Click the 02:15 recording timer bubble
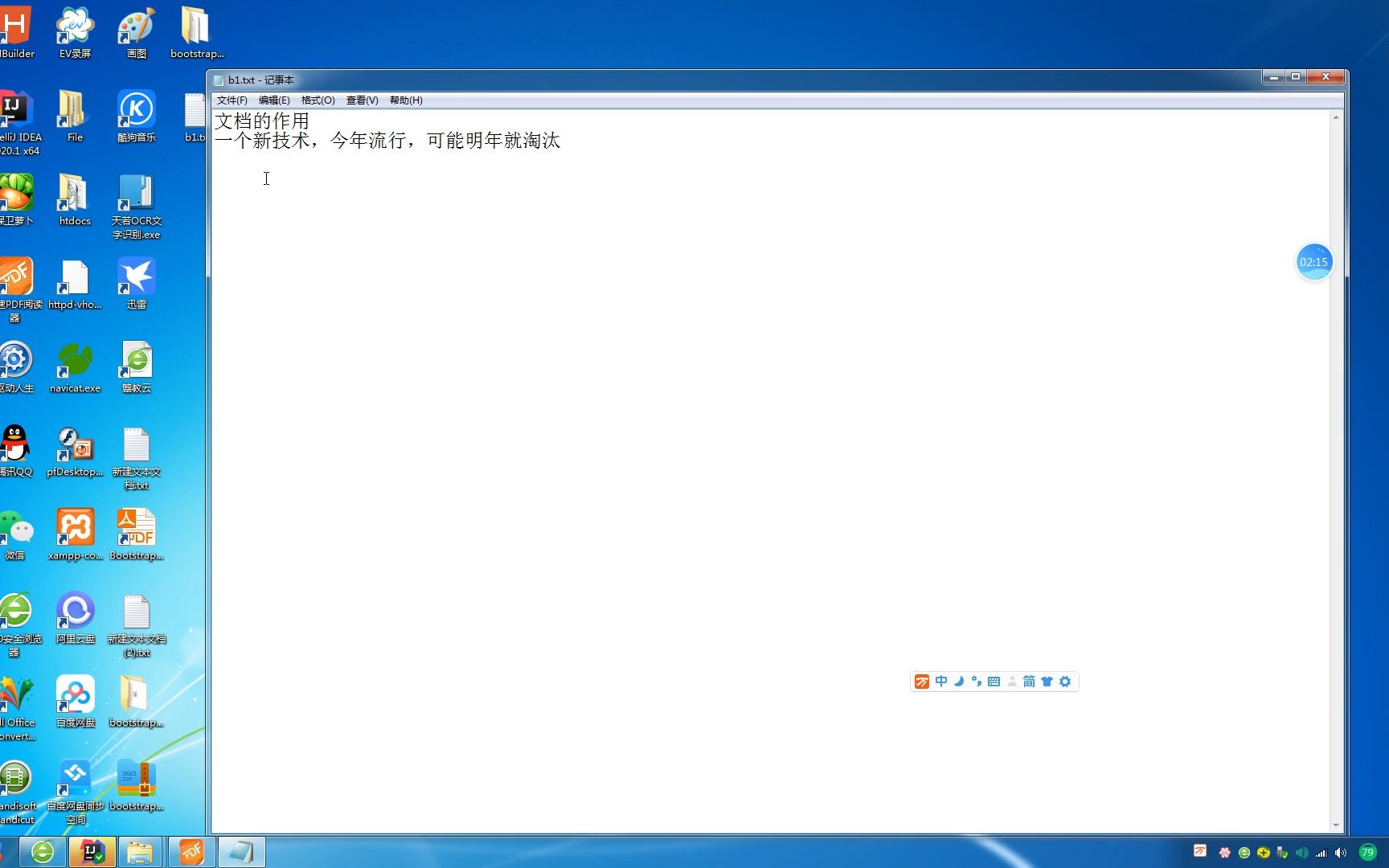 (x=1314, y=262)
